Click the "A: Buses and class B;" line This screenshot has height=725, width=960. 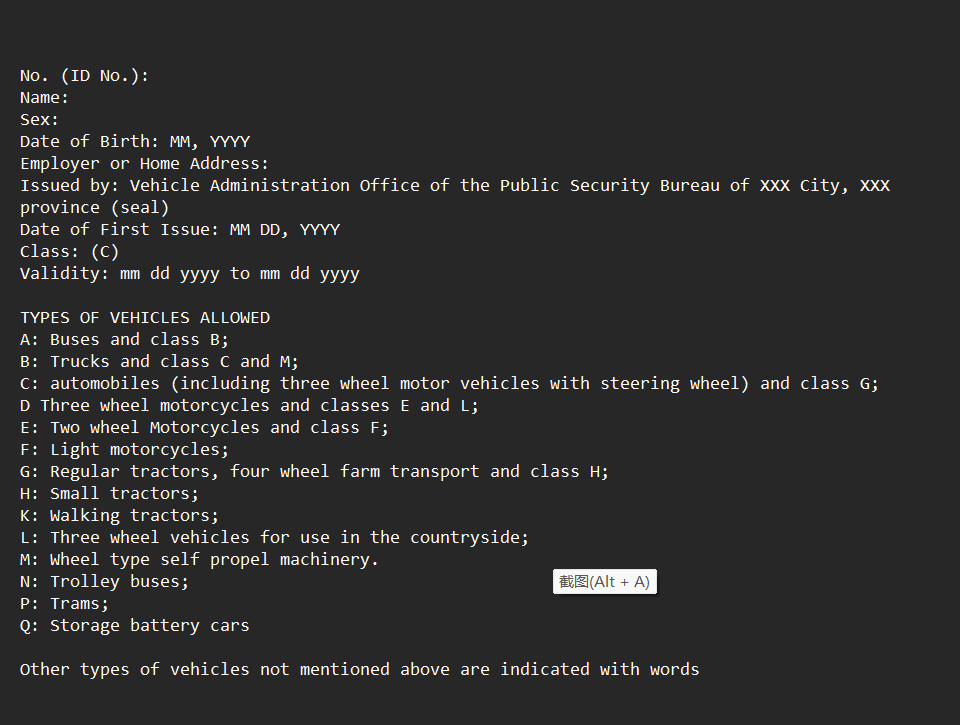click(125, 340)
